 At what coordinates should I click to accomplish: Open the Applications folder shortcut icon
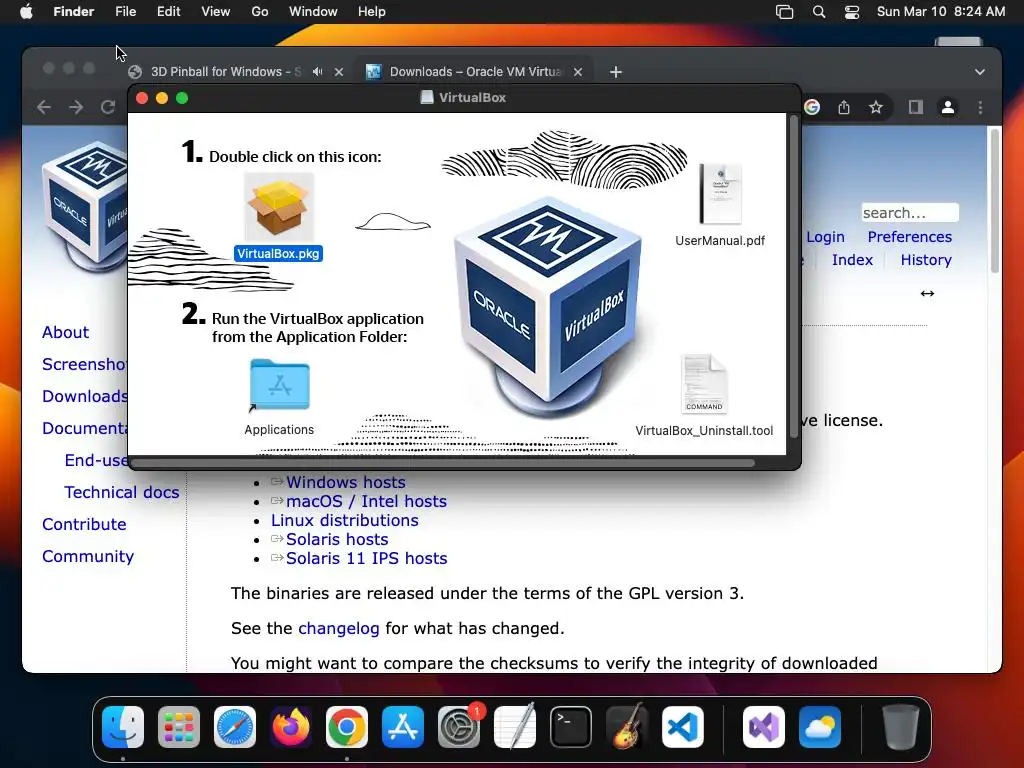280,385
